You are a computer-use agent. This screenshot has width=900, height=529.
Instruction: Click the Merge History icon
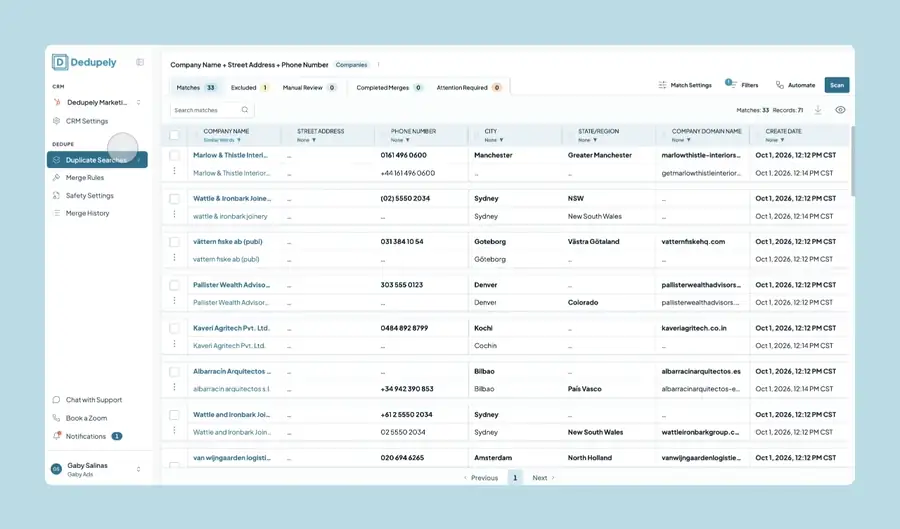coord(56,213)
